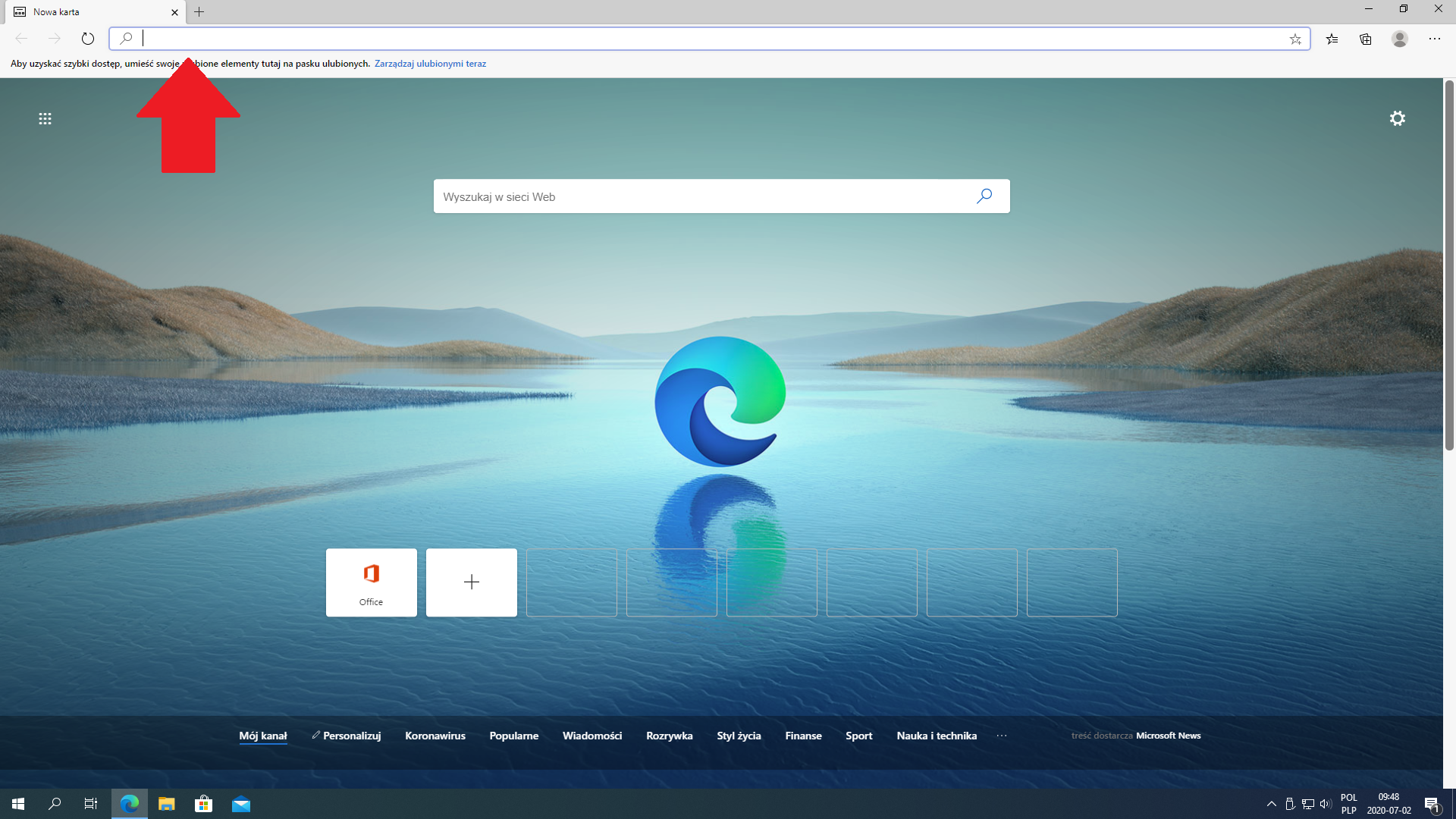Image resolution: width=1456 pixels, height=819 pixels.
Task: Switch to the Sport news tab
Action: pos(858,736)
